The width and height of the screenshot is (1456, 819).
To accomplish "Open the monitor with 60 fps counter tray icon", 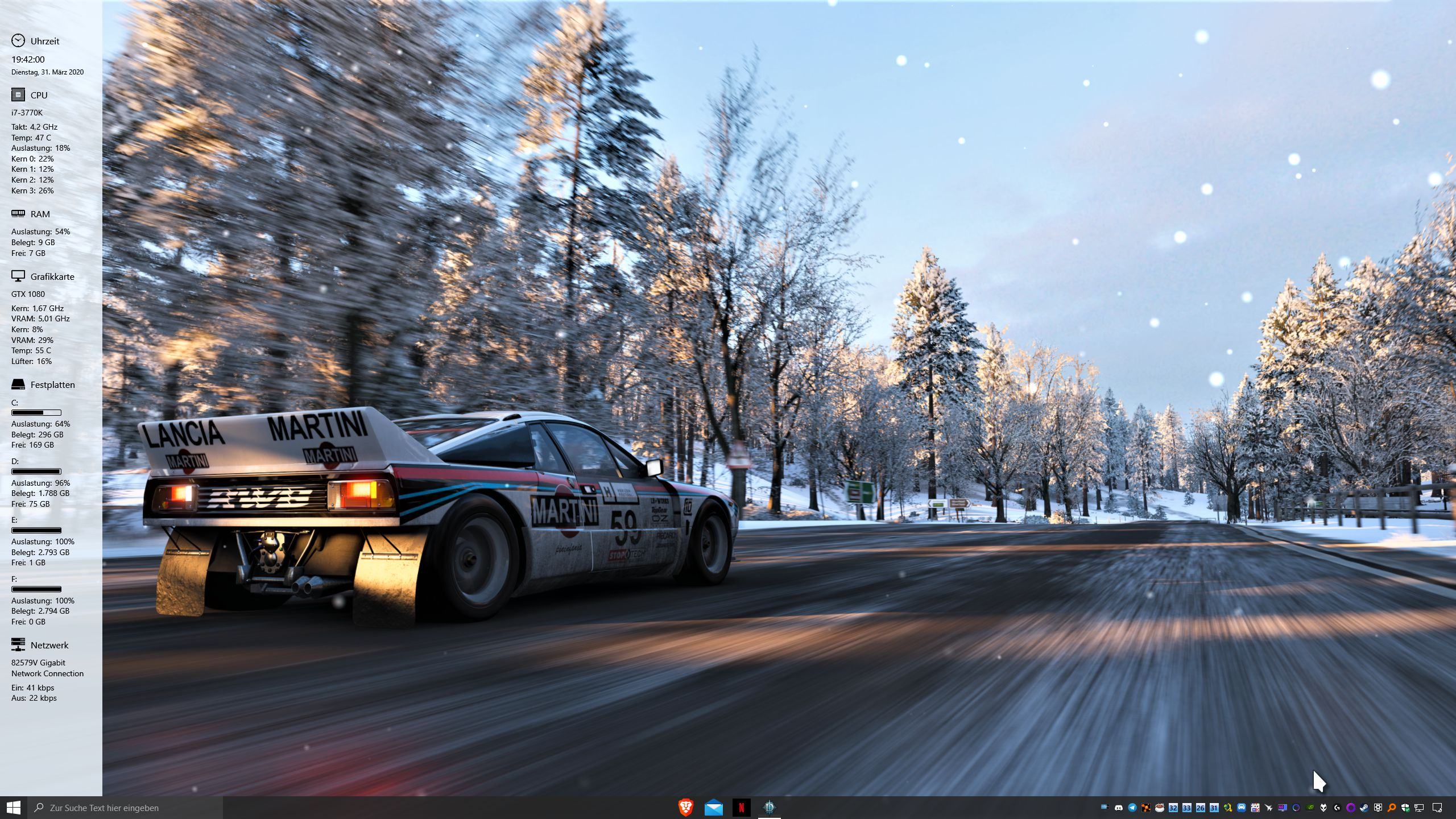I will 1283,808.
